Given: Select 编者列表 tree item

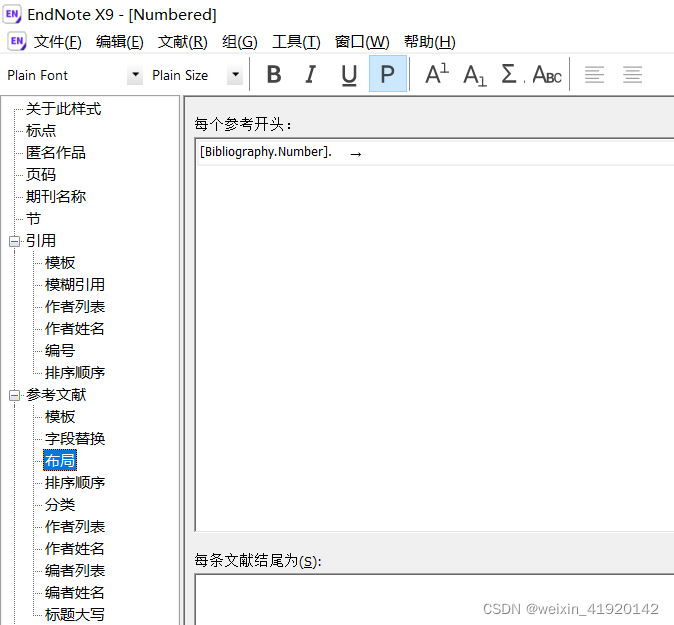Looking at the screenshot, I should click(75, 570).
